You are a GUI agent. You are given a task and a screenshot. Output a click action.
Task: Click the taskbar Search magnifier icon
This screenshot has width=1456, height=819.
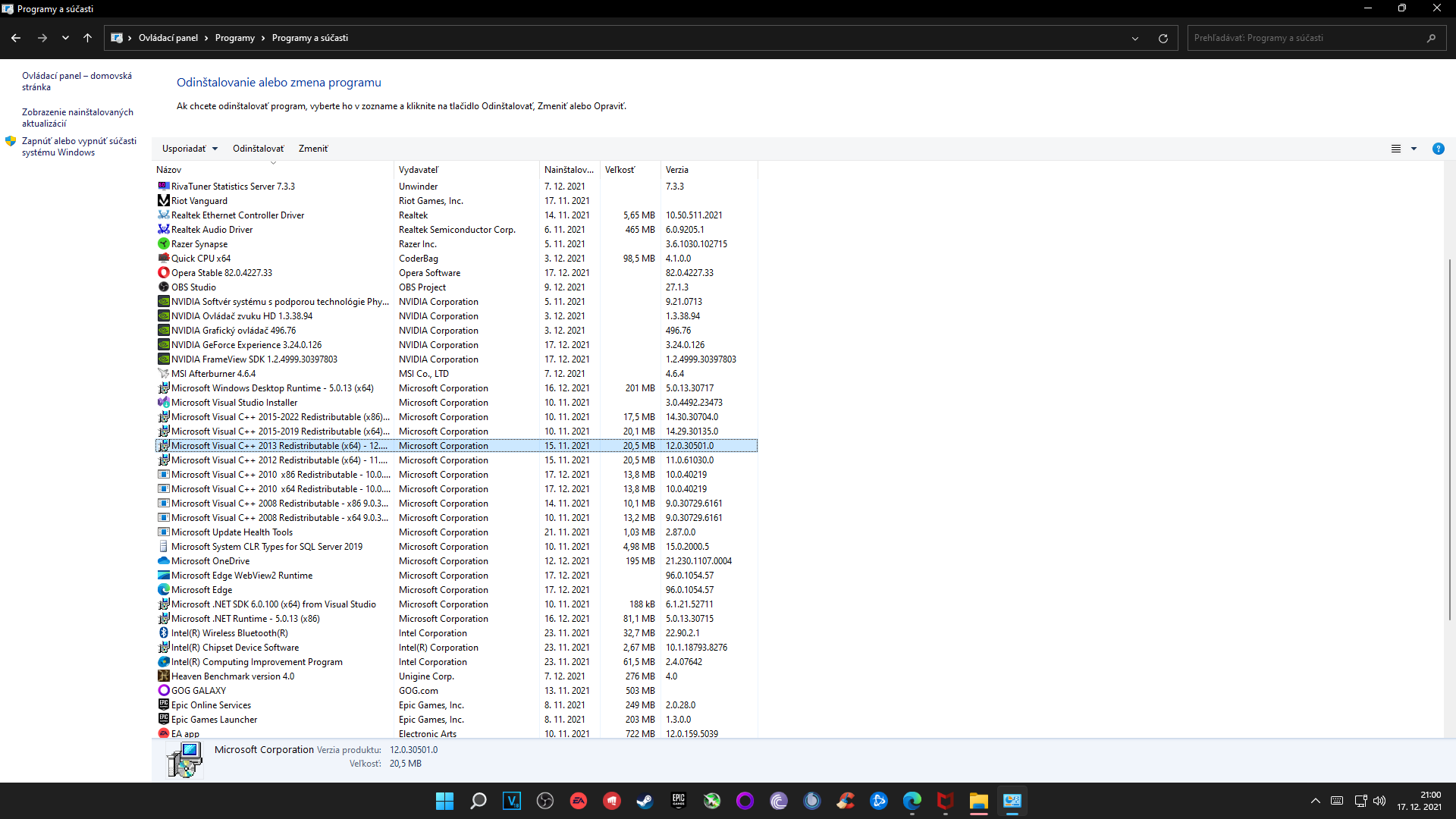pos(478,801)
